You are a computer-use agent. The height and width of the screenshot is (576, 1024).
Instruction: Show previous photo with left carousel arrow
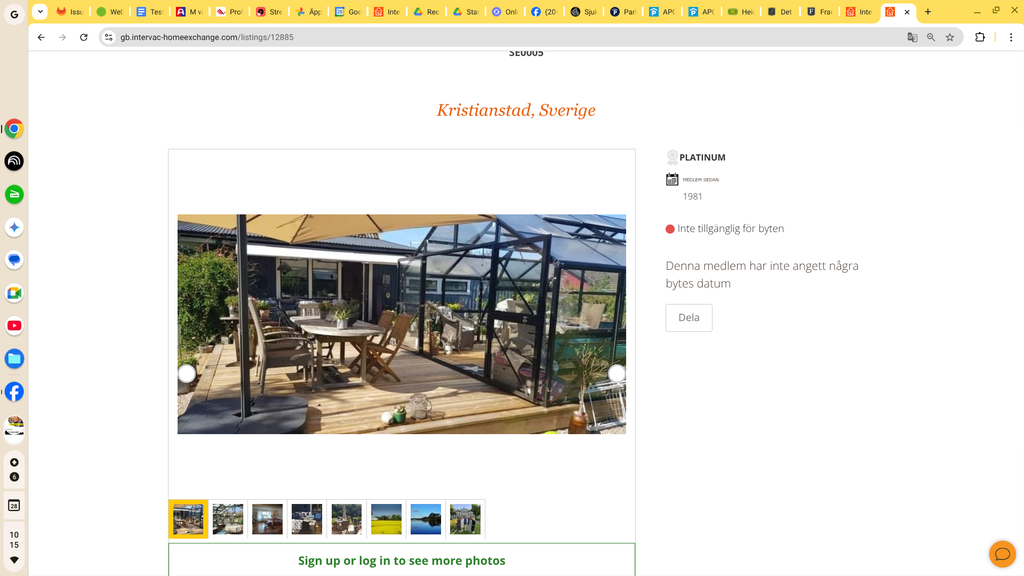(x=187, y=373)
